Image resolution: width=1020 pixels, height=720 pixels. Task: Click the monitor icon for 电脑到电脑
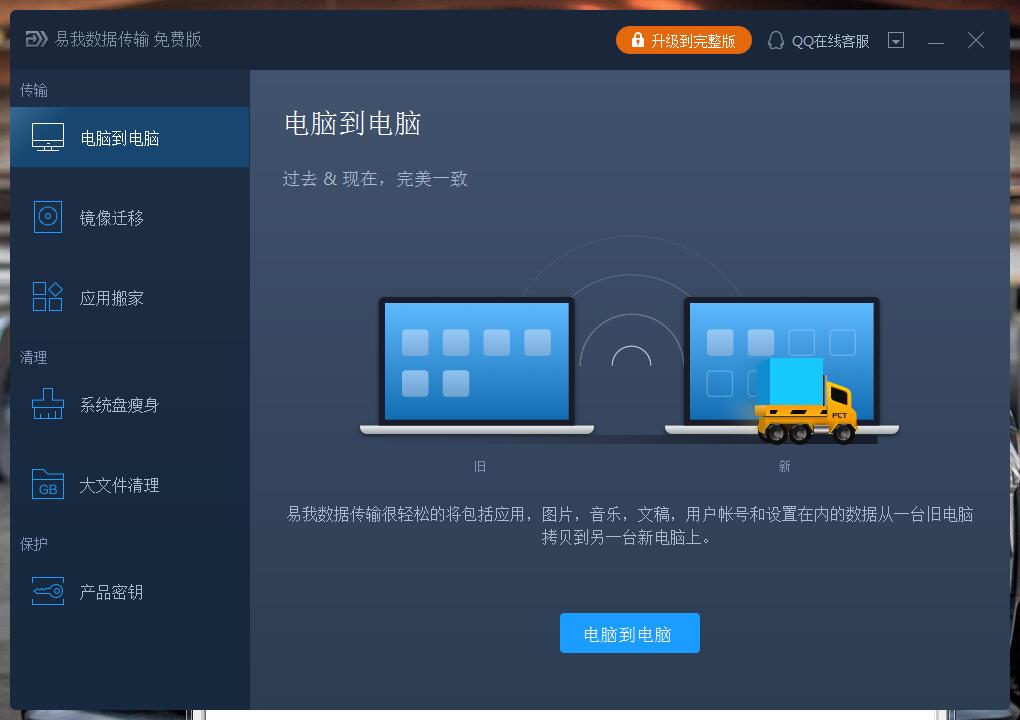(x=48, y=137)
